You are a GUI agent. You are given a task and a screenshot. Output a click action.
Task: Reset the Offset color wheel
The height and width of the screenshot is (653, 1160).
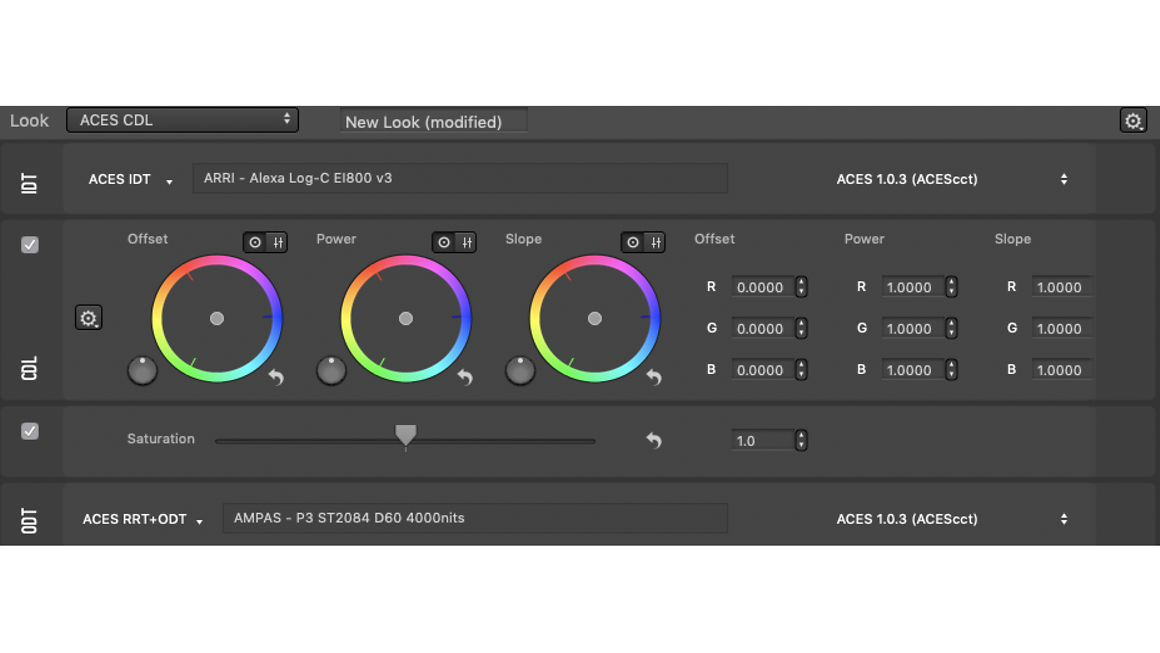tap(276, 377)
